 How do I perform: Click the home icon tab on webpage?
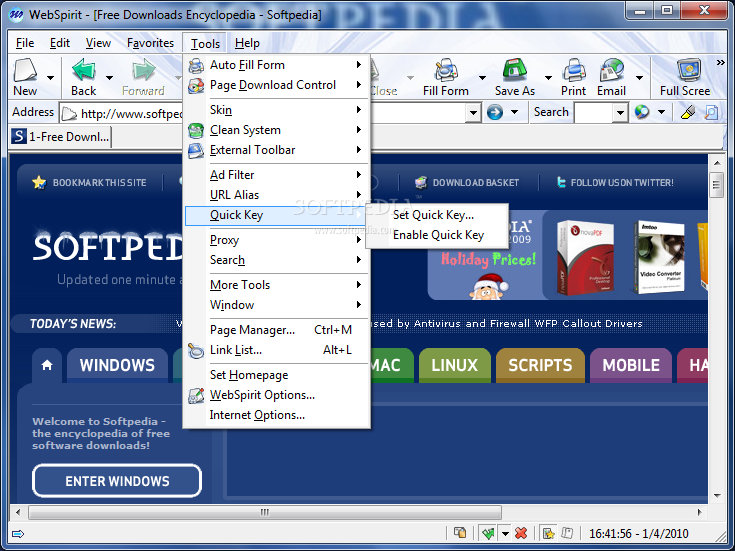pyautogui.click(x=47, y=365)
